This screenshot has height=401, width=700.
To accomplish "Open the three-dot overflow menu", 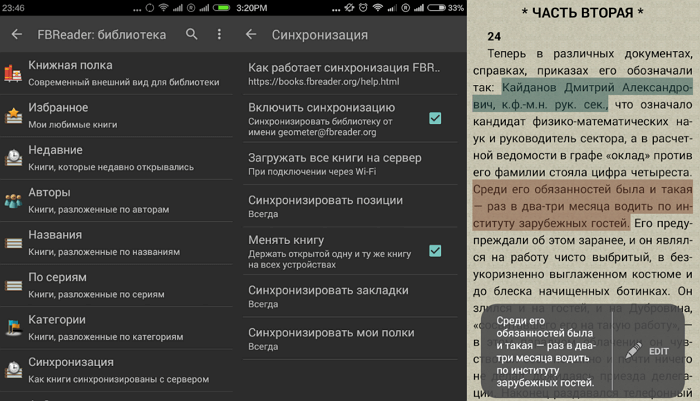I will coord(220,35).
